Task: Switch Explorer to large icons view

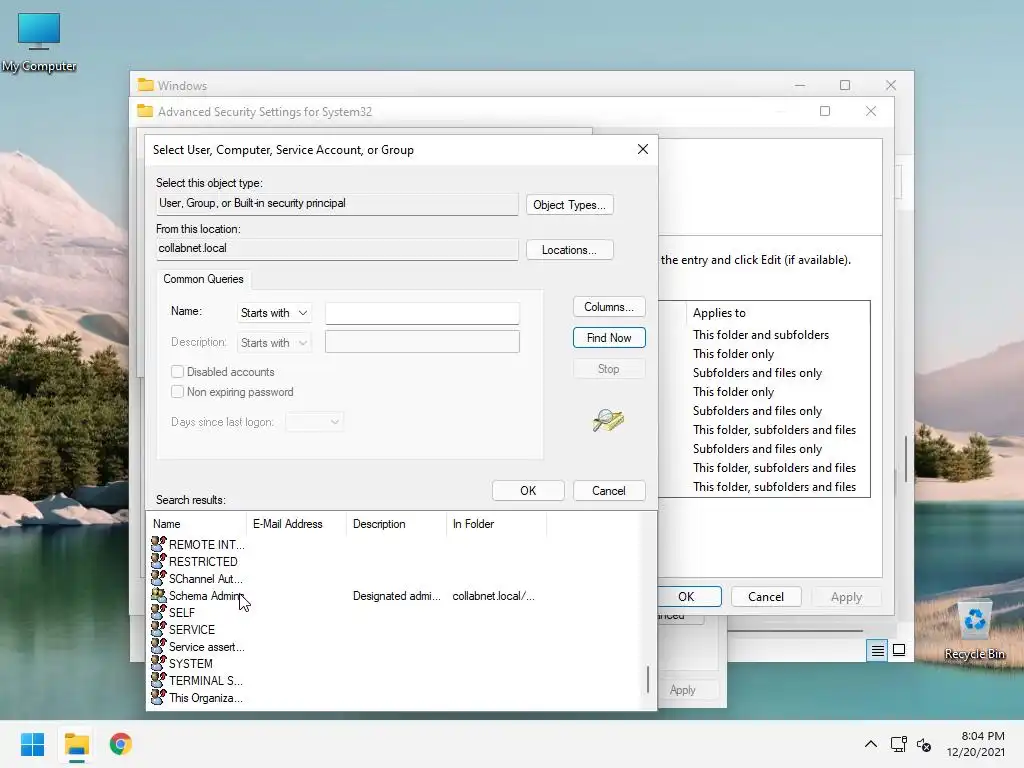Action: pos(899,650)
